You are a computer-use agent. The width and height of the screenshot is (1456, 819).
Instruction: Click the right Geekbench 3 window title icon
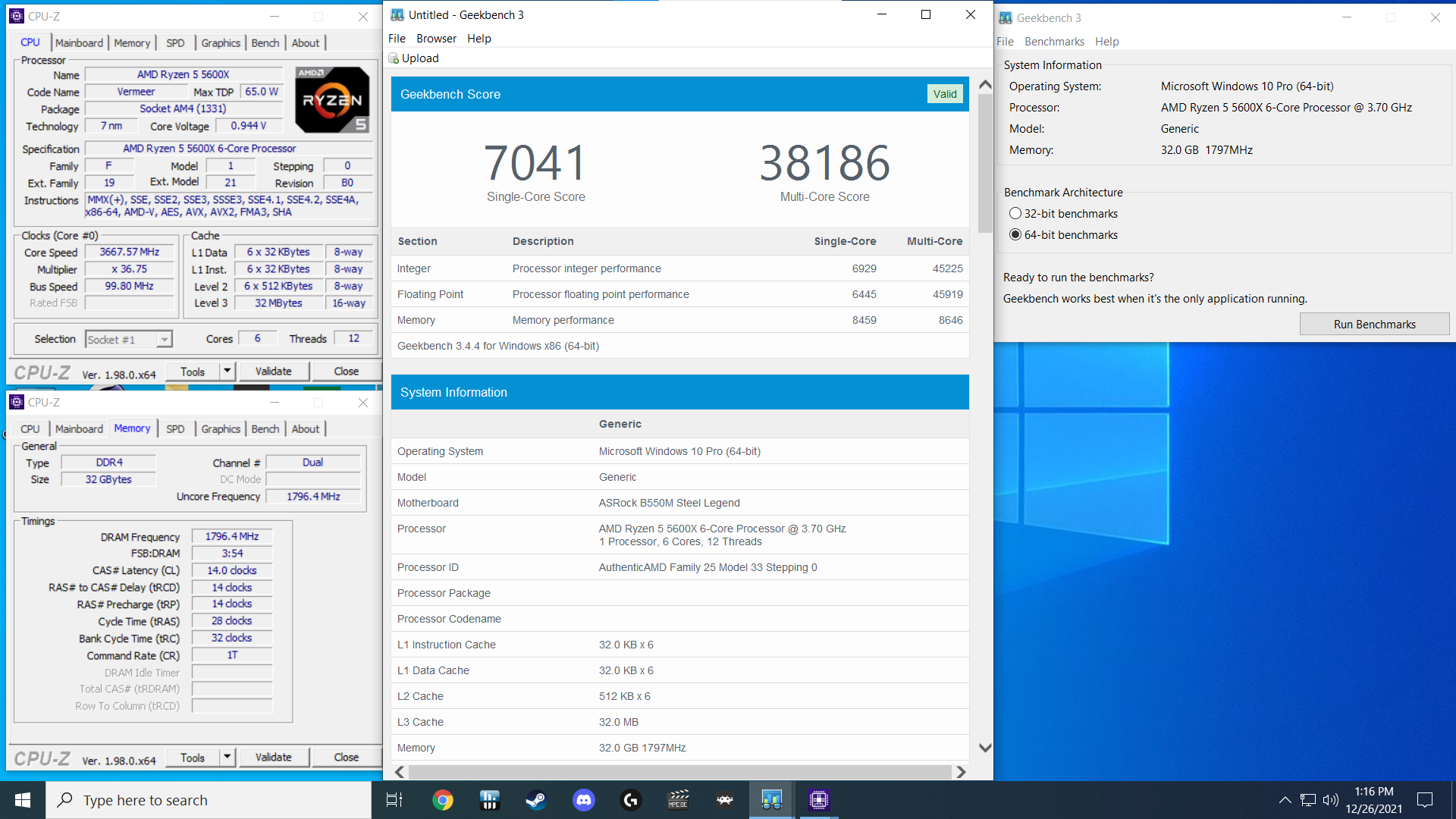point(1006,17)
